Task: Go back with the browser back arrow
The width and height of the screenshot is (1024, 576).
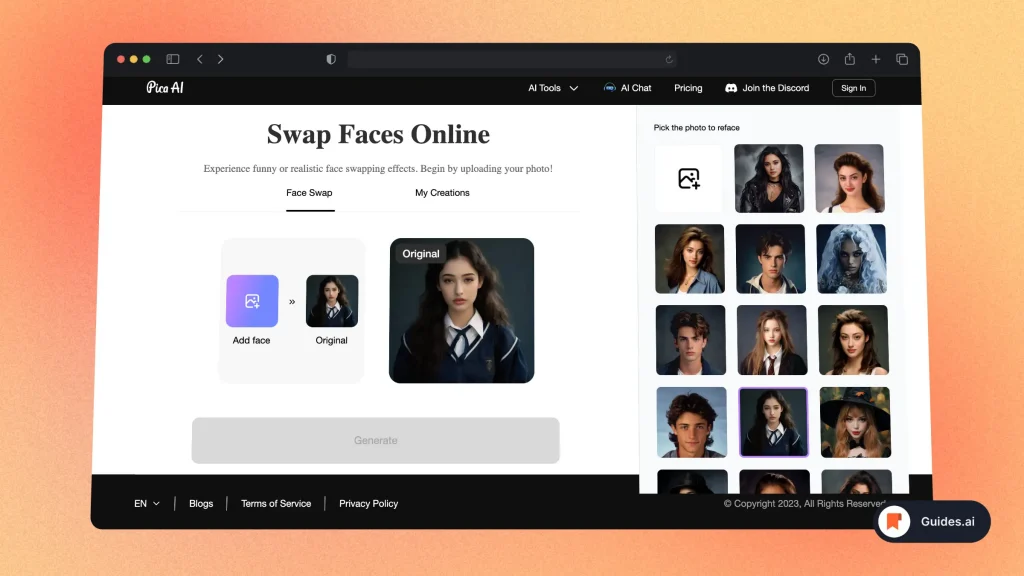Action: coord(199,59)
